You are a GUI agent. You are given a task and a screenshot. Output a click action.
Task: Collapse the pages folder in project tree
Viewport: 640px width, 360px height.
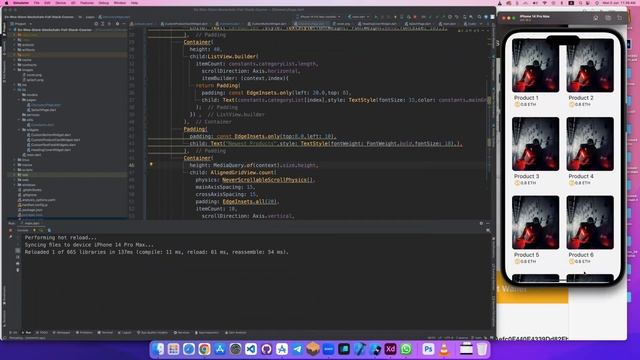pyautogui.click(x=20, y=100)
